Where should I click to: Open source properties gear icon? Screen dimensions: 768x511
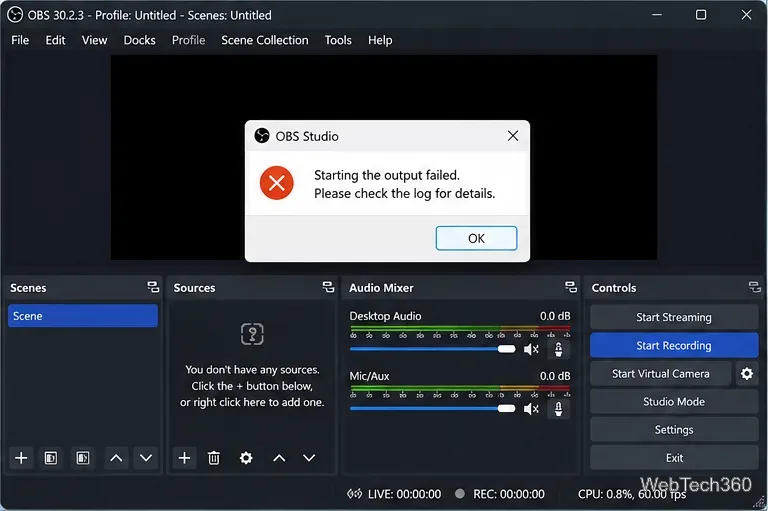click(x=246, y=458)
